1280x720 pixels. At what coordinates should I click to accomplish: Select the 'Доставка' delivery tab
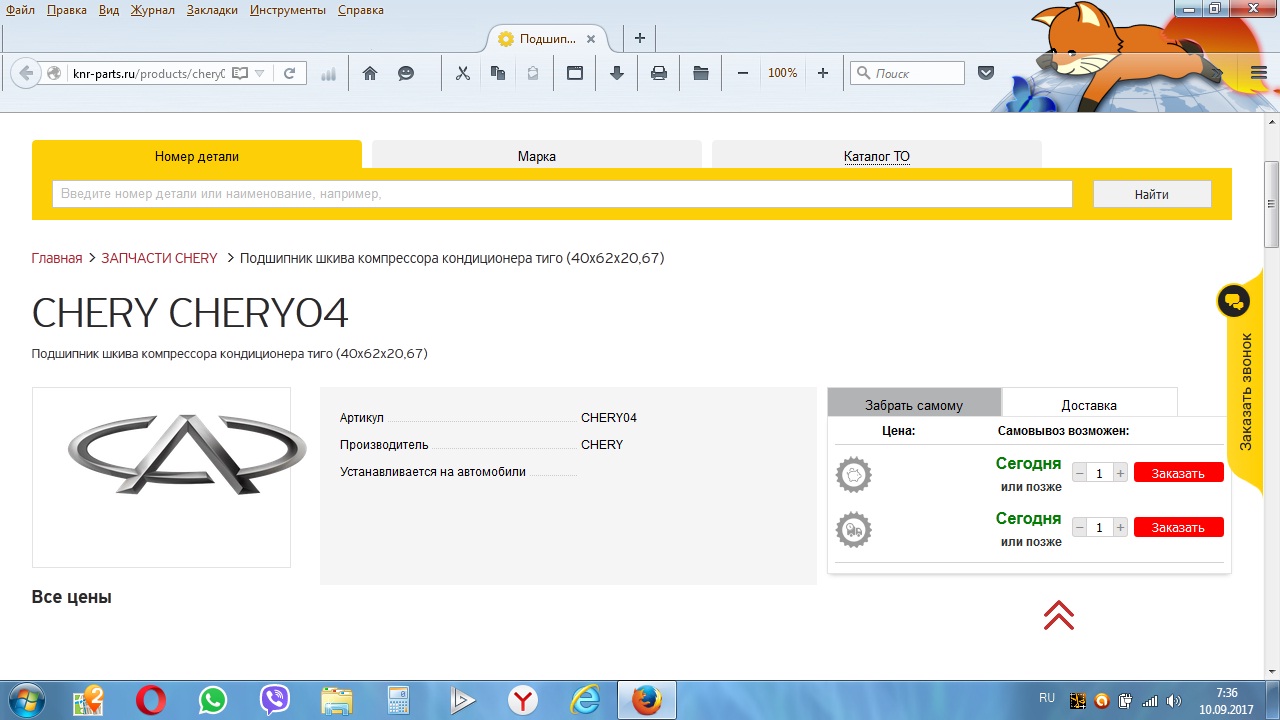[x=1089, y=404]
